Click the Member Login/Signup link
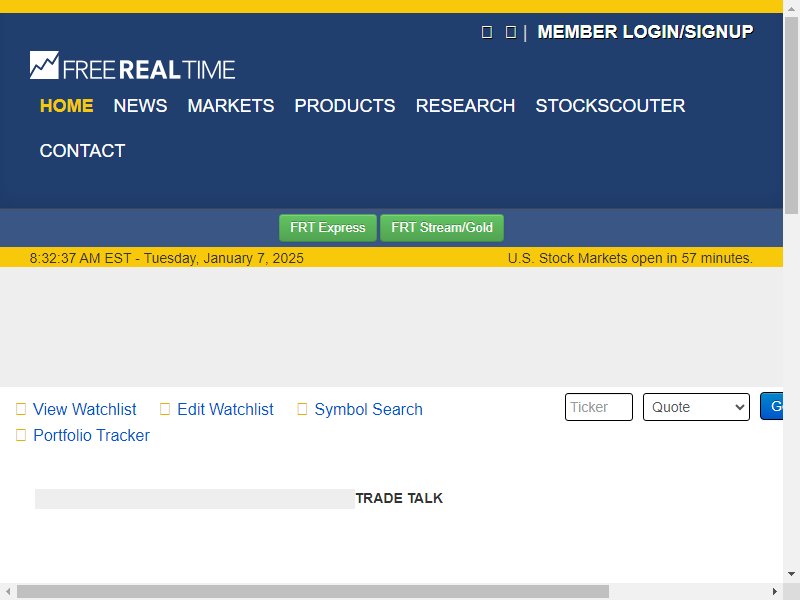This screenshot has width=800, height=600. click(645, 32)
